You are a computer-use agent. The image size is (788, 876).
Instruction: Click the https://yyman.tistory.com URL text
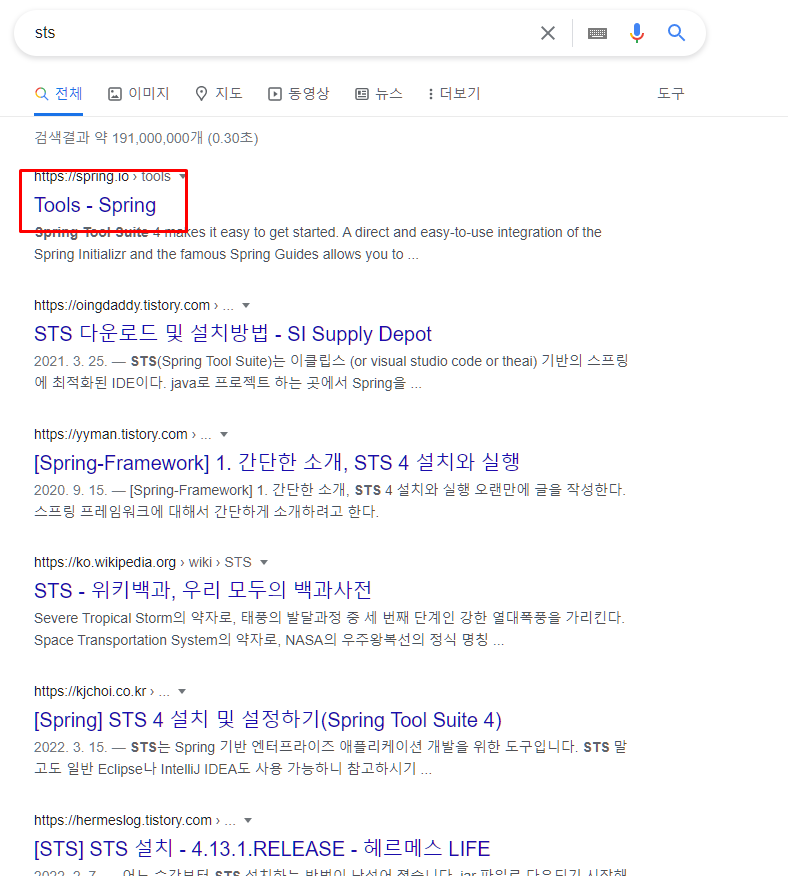[x=111, y=435]
